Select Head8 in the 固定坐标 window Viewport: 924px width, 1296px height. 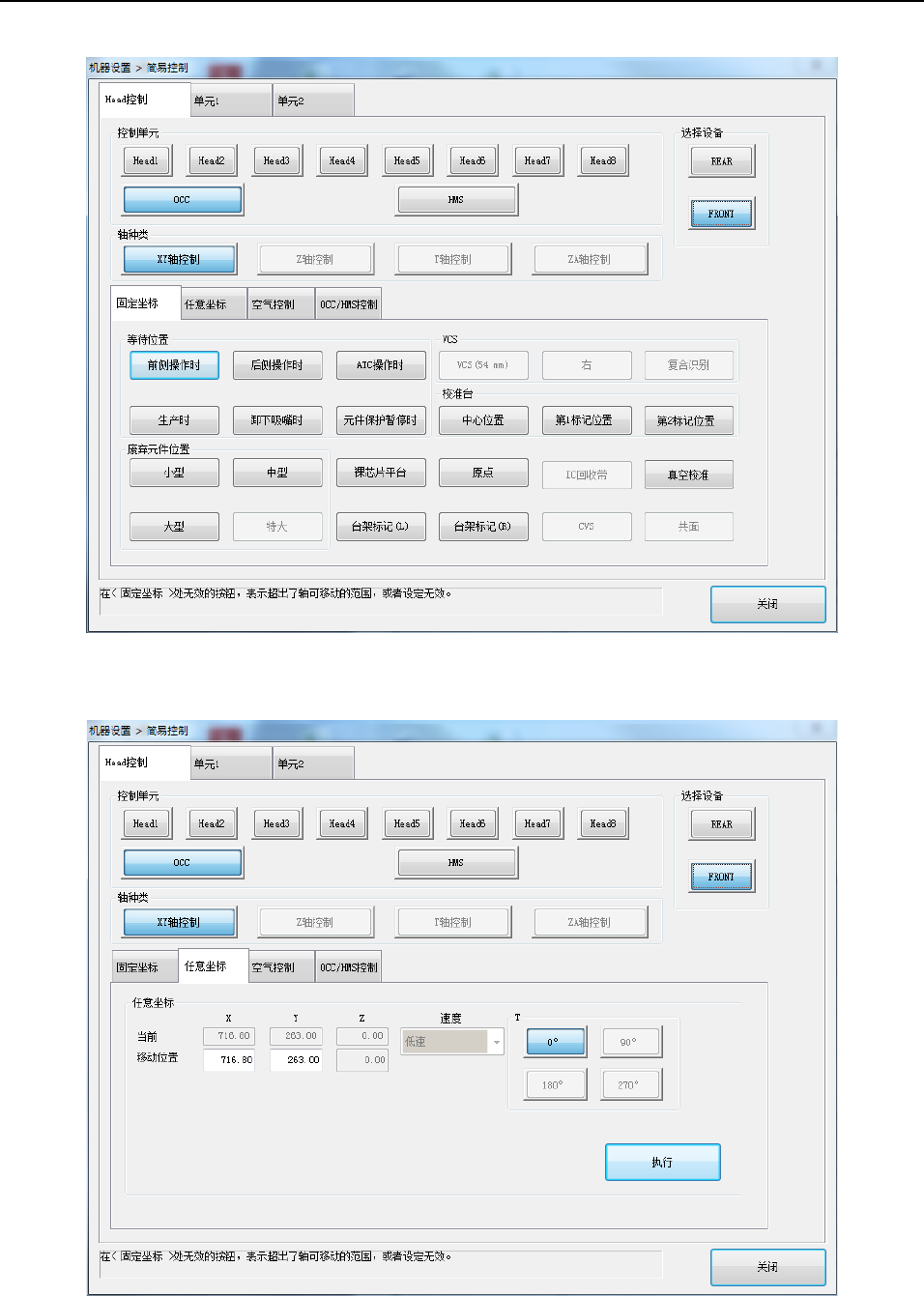pos(603,160)
